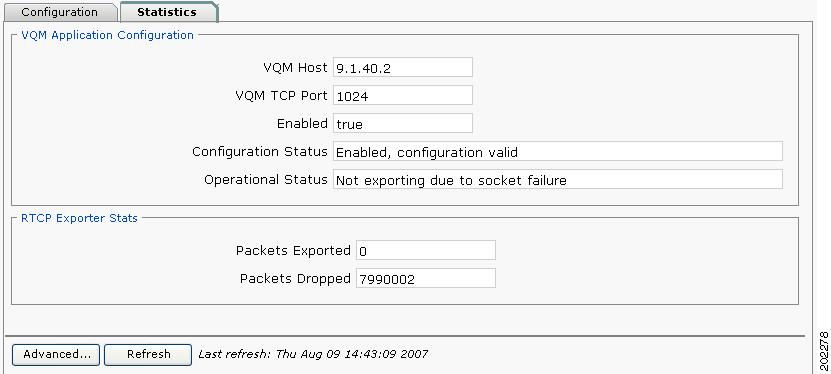Click the Packets Dropped label
This screenshot has width=831, height=374.
pyautogui.click(x=295, y=278)
